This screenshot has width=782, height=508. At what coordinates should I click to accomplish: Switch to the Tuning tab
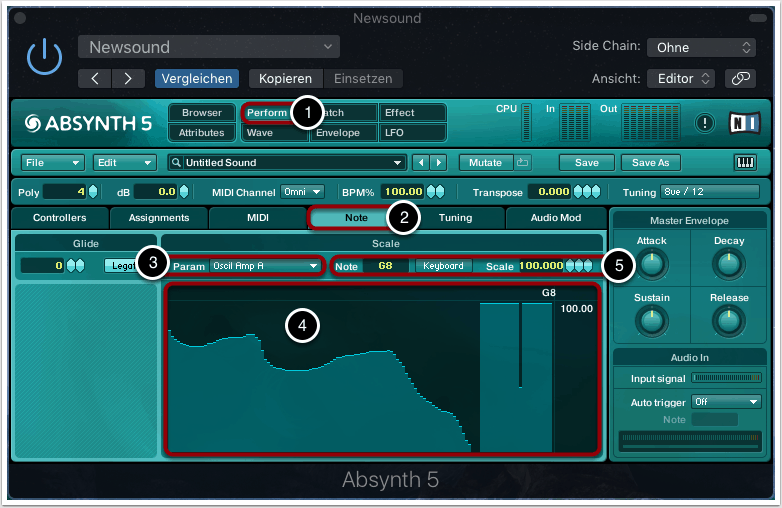(x=455, y=217)
